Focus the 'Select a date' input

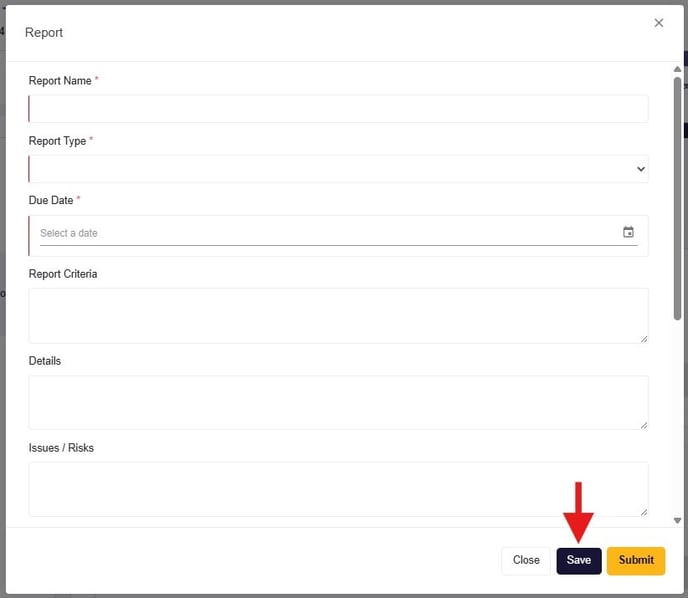320,233
